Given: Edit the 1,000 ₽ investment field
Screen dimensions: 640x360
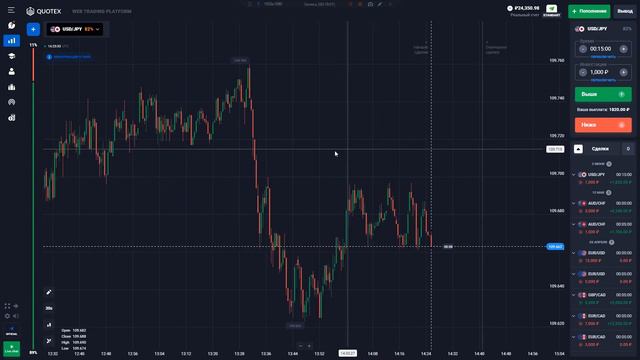Looking at the screenshot, I should (x=600, y=72).
